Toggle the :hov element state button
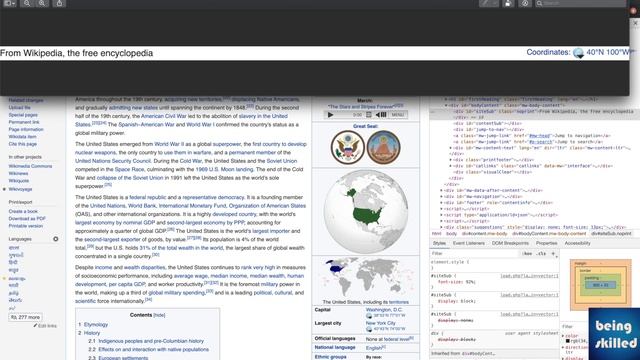 coord(527,253)
